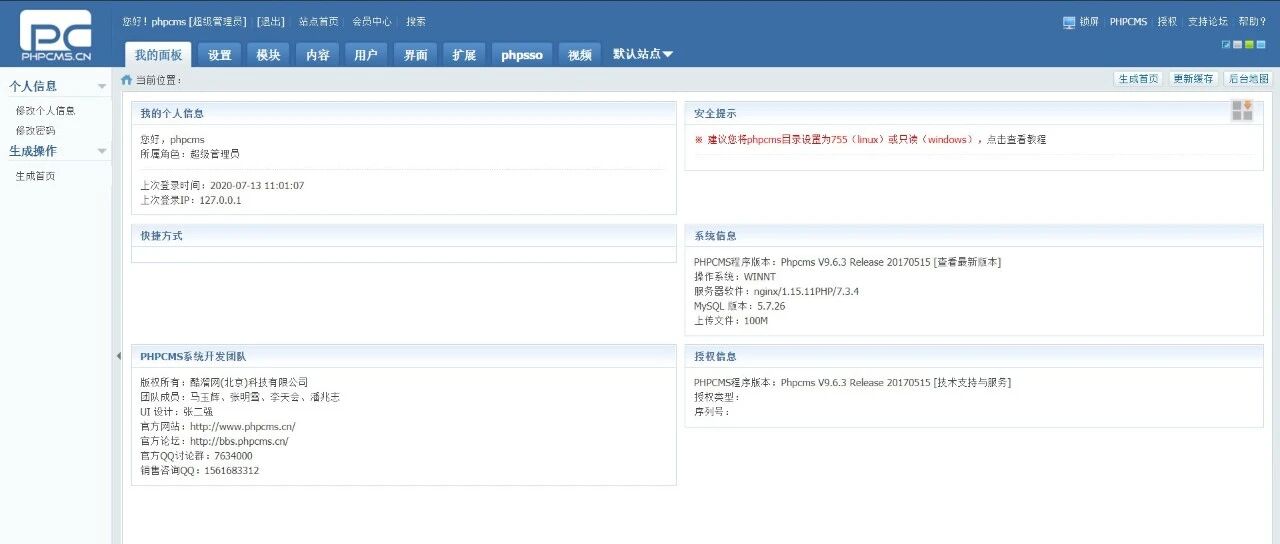Open the PHPCMS link in top right

click(x=1129, y=22)
